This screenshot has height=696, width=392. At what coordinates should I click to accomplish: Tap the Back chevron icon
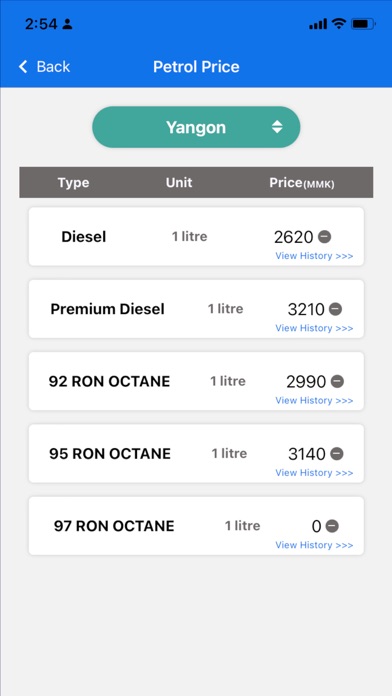coord(23,67)
